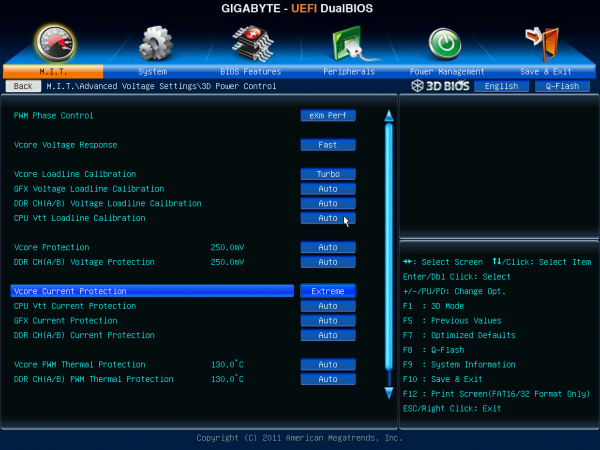Click the scroll down arrow

389,393
